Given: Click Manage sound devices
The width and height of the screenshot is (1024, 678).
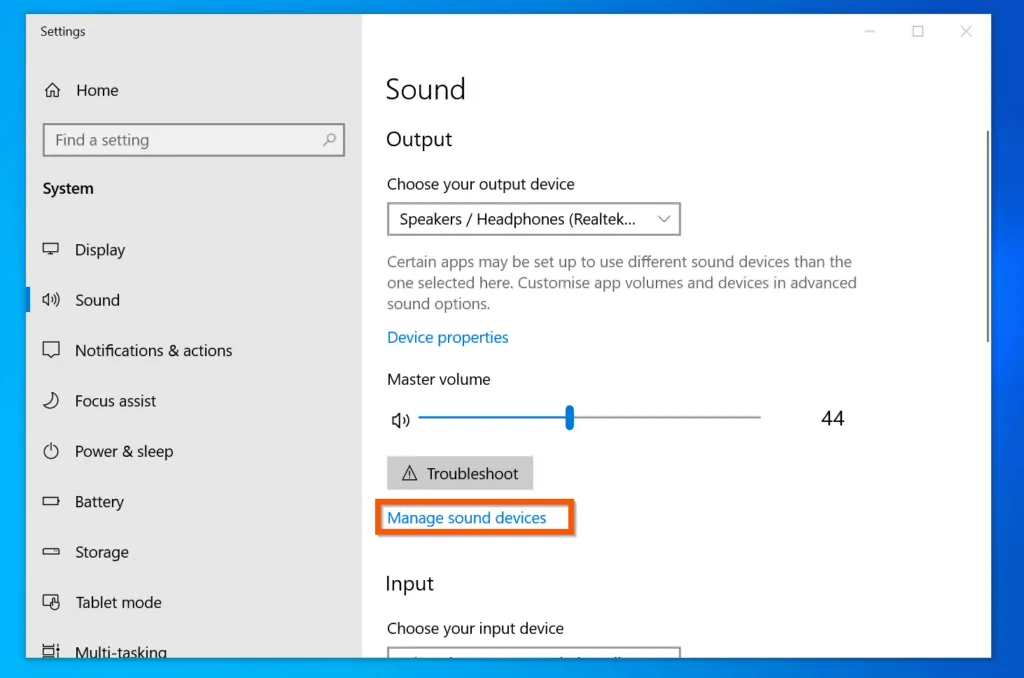Looking at the screenshot, I should [x=470, y=517].
